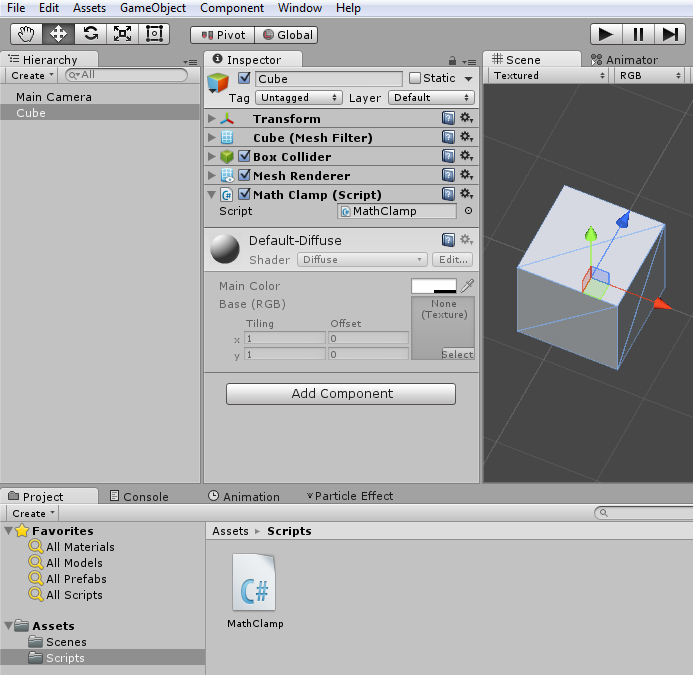Open Default-Diffuse material help icon
693x675 pixels.
pos(448,240)
